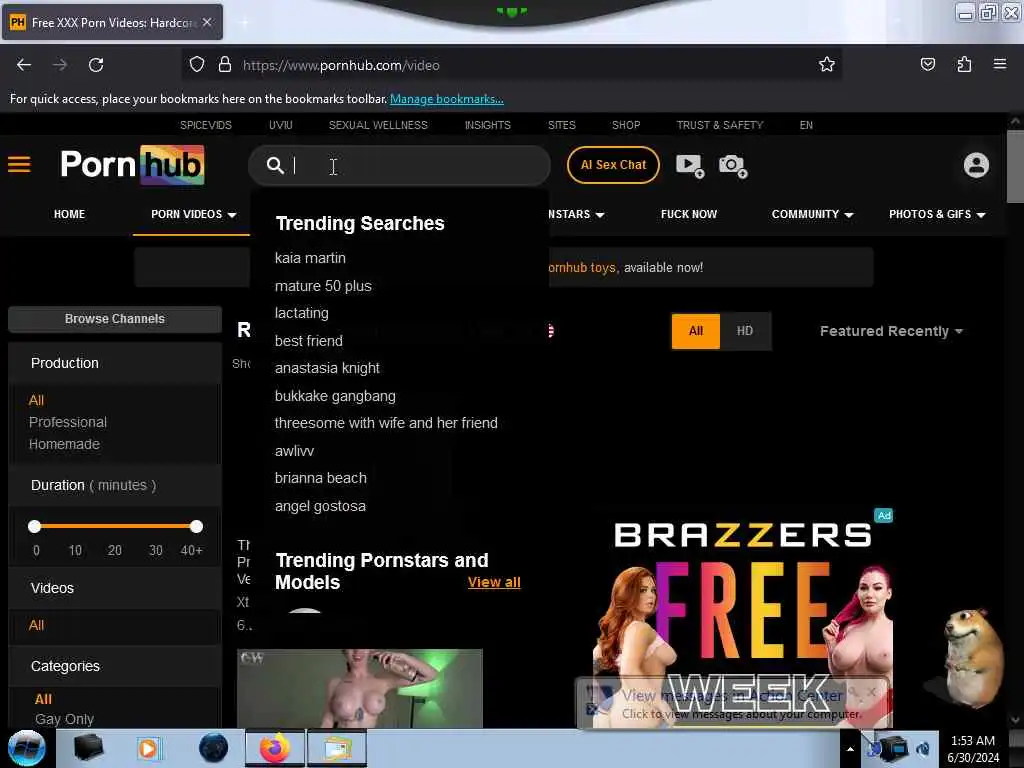
Task: Open the Save to Pocket icon
Action: (x=927, y=64)
